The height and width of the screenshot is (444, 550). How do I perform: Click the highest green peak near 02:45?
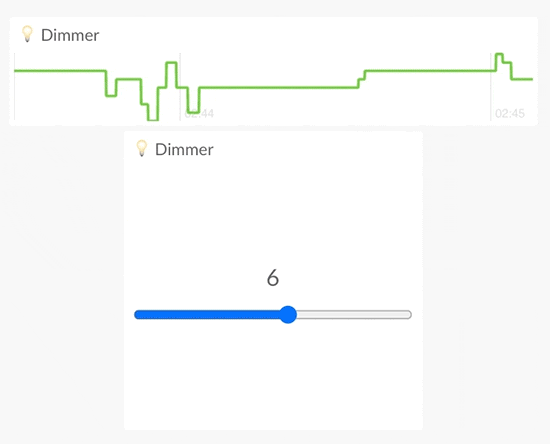[x=499, y=54]
